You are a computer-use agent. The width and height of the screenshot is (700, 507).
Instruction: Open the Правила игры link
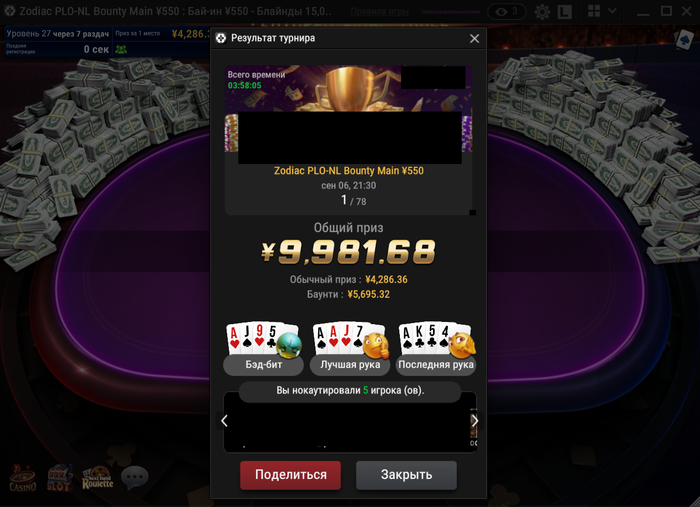379,12
